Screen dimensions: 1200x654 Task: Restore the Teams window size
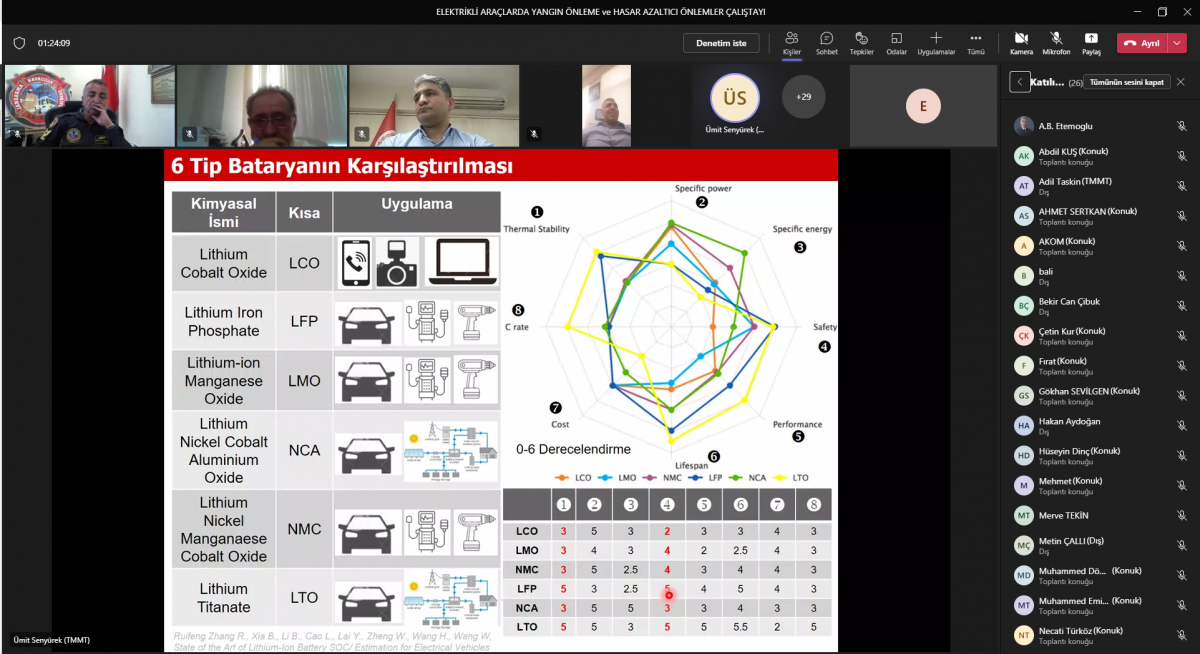[1162, 12]
